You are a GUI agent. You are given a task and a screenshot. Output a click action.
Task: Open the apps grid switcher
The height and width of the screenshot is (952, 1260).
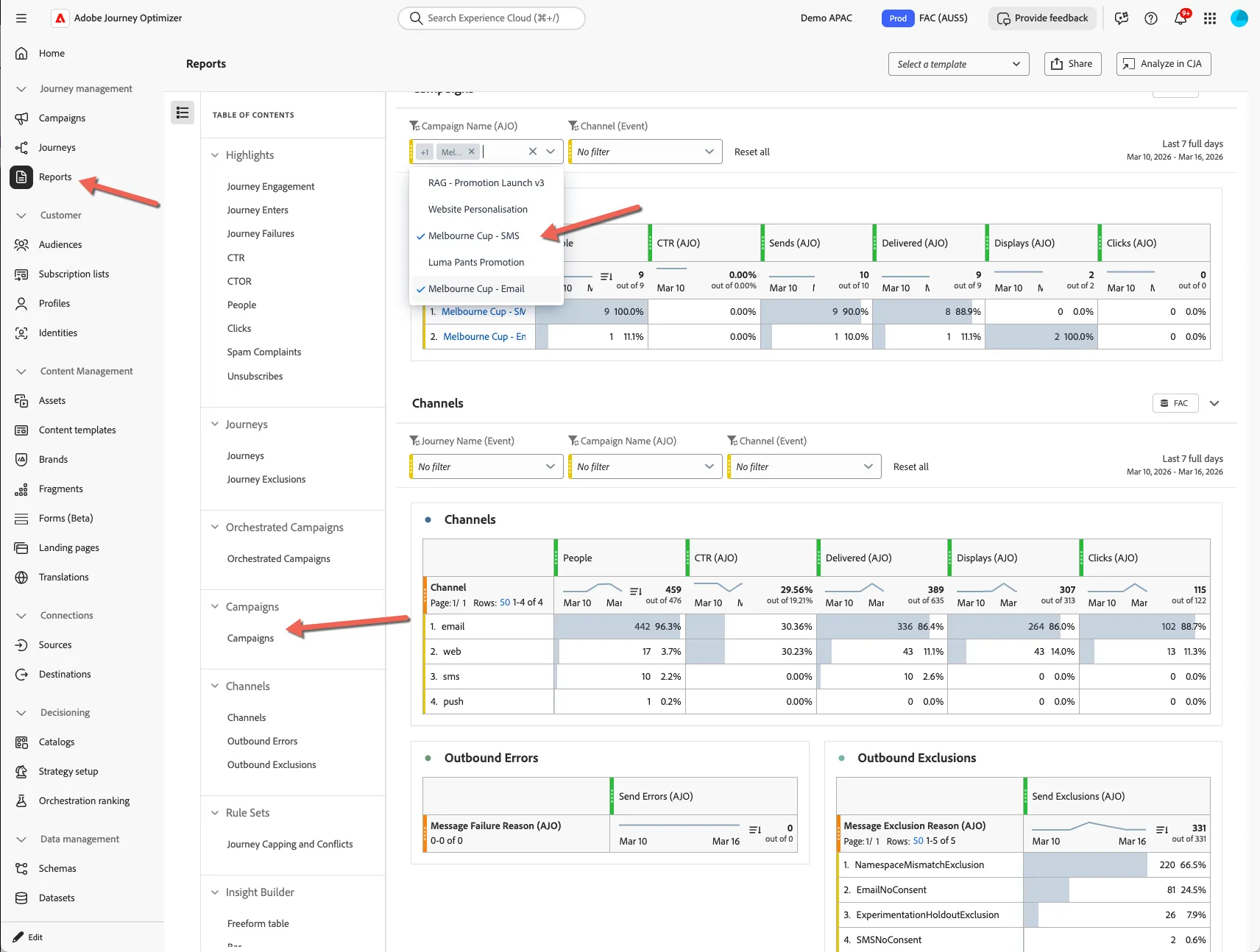click(1210, 18)
